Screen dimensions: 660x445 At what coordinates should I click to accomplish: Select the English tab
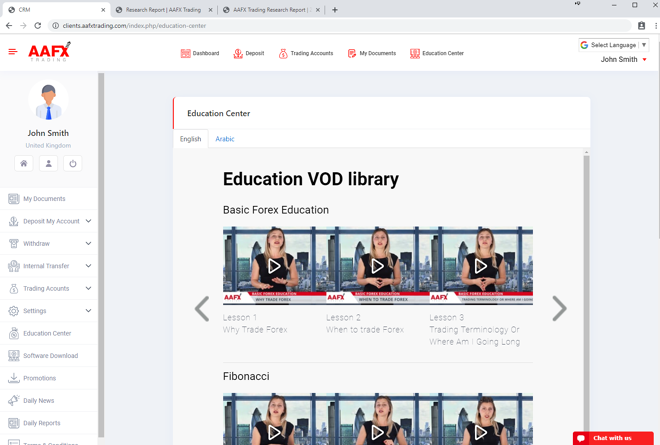pos(190,139)
